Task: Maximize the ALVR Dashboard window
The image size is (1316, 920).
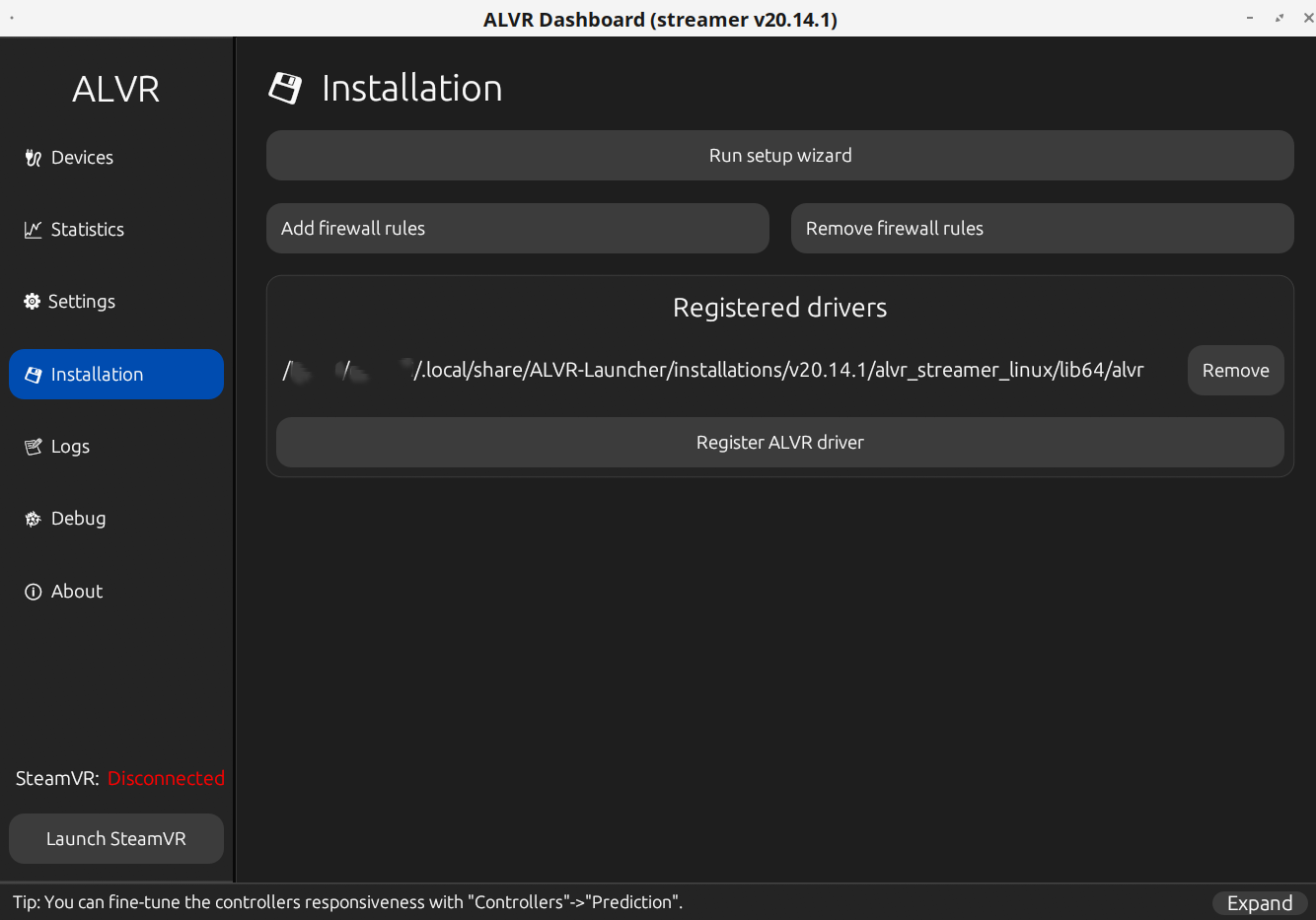Action: click(1279, 18)
